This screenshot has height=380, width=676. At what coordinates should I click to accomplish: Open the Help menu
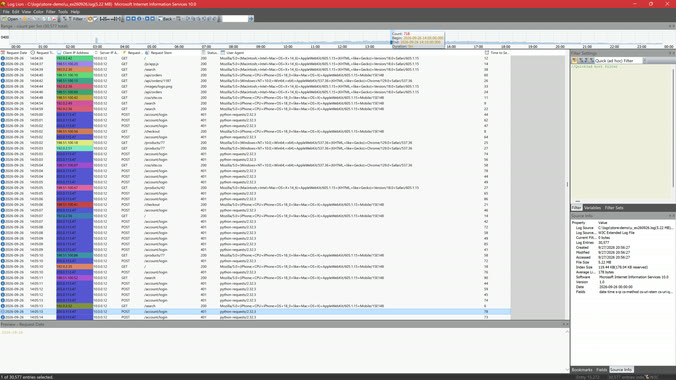point(75,12)
